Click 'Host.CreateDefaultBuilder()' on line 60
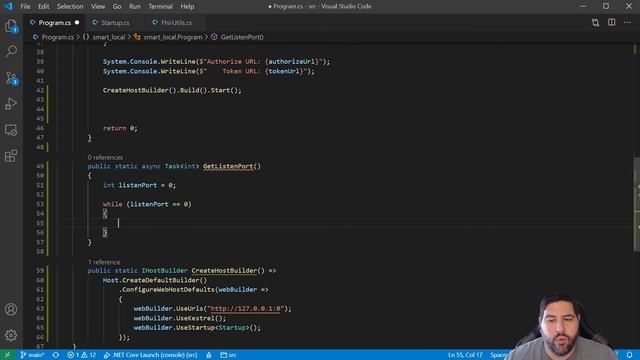The width and height of the screenshot is (640, 360). [x=155, y=280]
